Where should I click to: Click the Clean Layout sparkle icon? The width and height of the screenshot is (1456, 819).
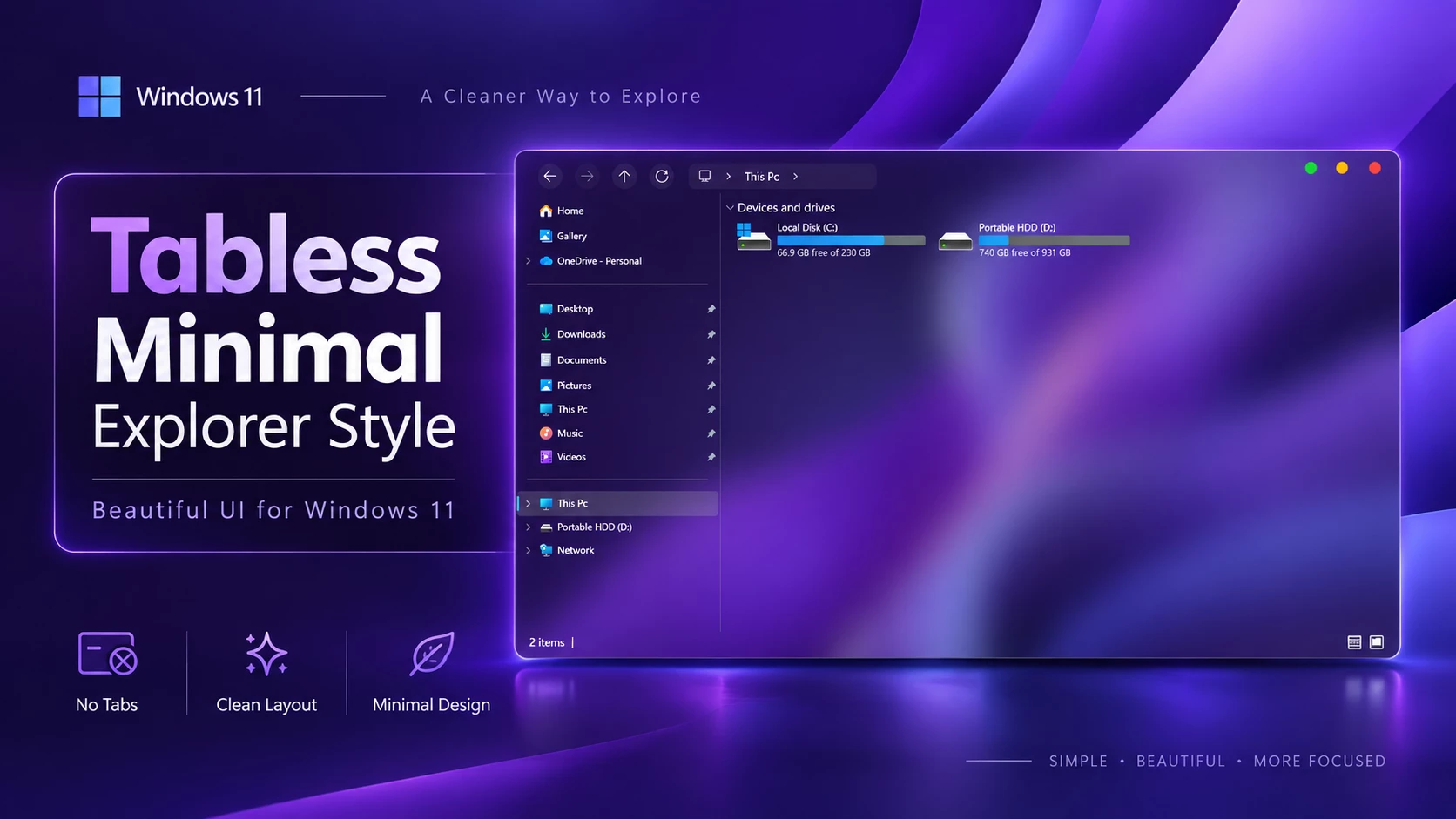tap(266, 654)
